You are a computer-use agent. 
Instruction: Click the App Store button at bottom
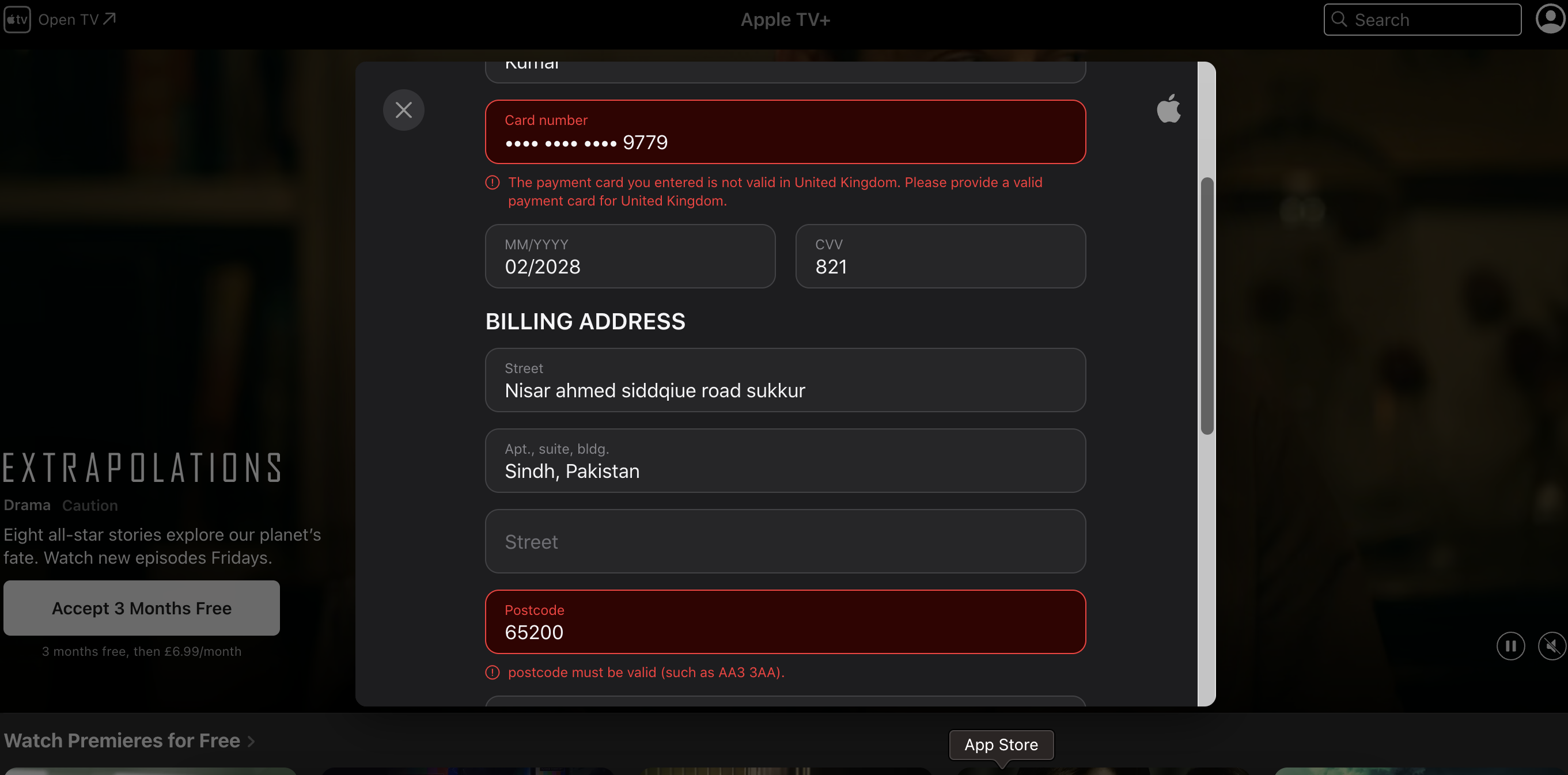[1000, 744]
